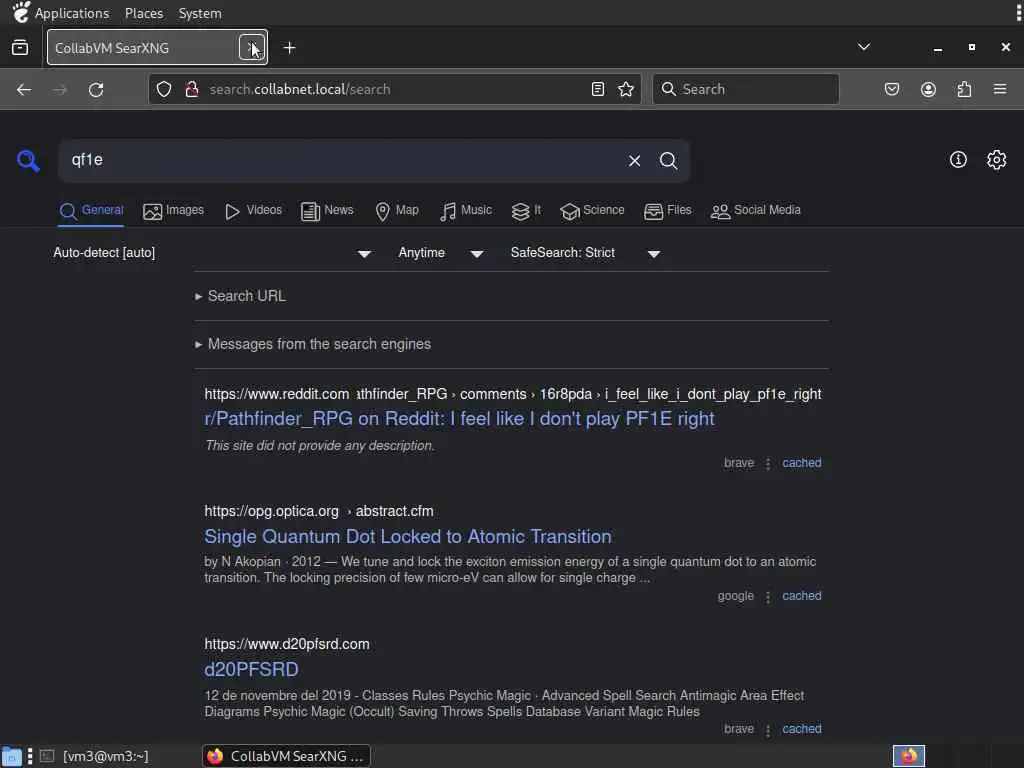
Task: Switch to Social Media tab
Action: (755, 210)
